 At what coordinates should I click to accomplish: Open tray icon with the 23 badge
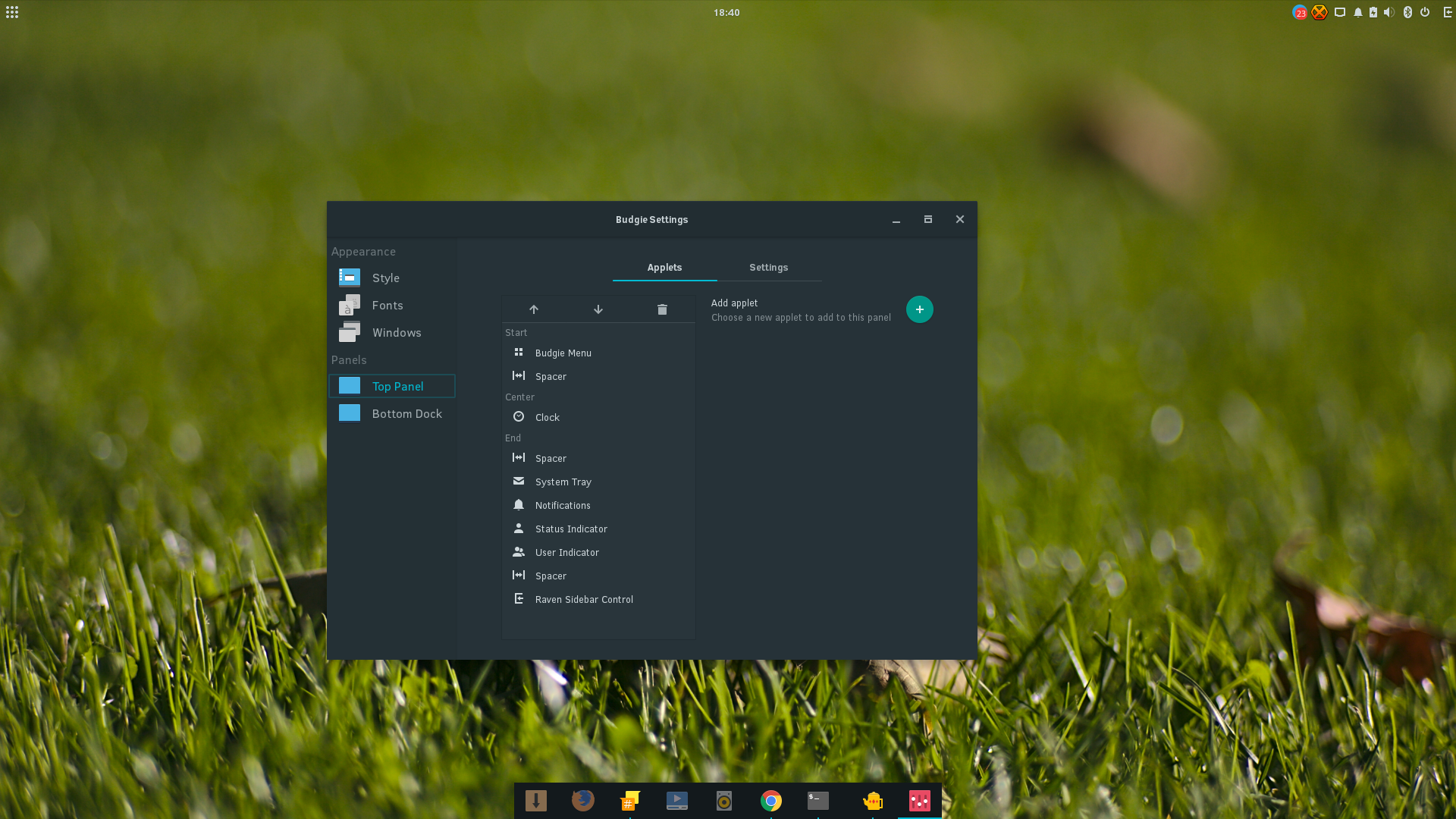[x=1300, y=12]
